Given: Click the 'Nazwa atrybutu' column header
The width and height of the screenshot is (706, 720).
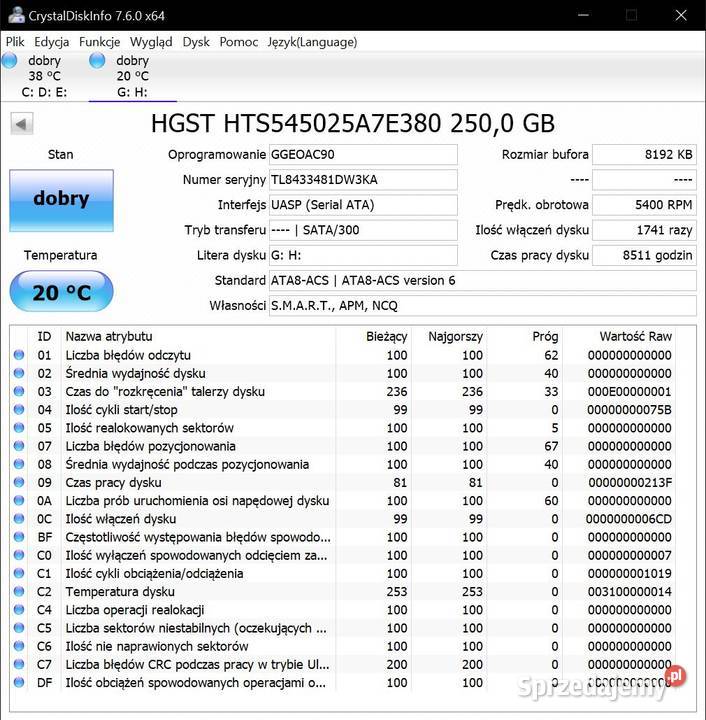Looking at the screenshot, I should [109, 337].
